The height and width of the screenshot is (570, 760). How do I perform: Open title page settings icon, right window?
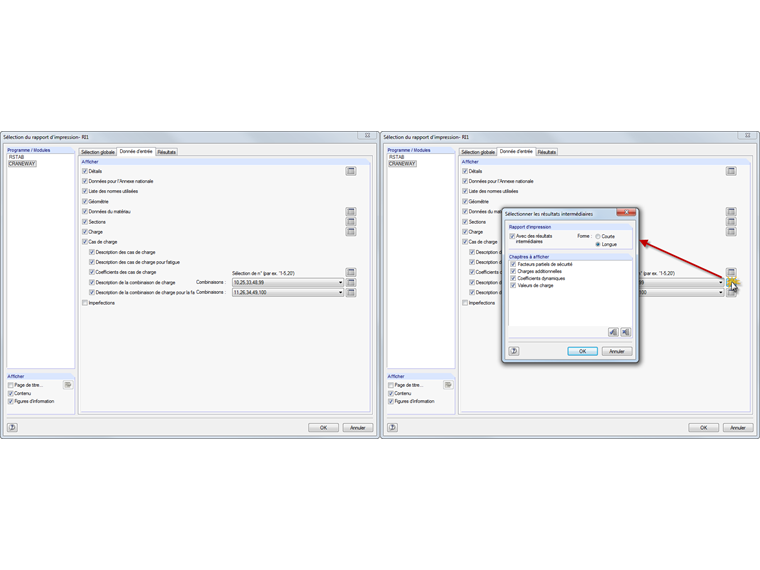pos(448,385)
